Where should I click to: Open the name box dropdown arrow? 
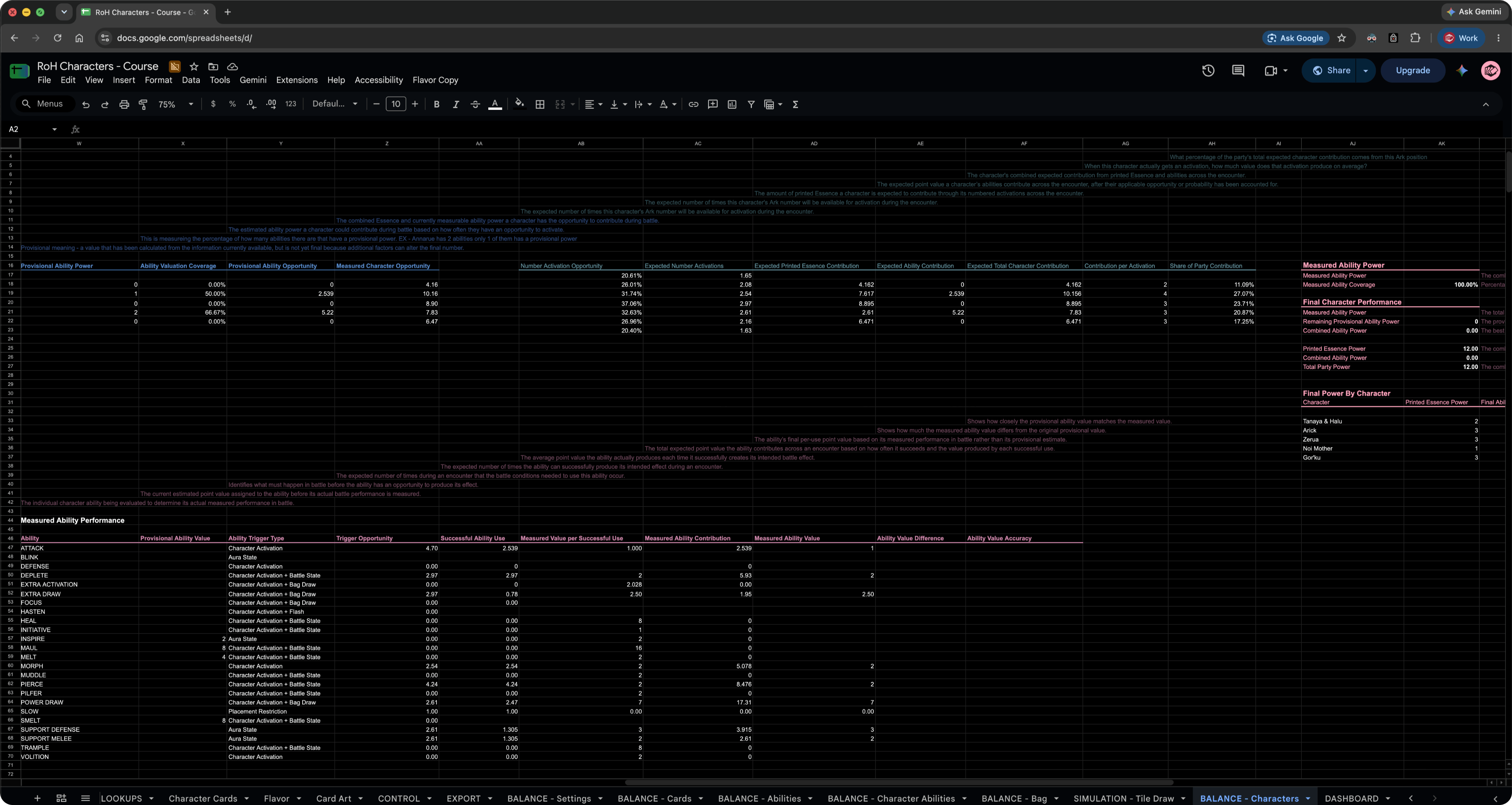tap(55, 129)
